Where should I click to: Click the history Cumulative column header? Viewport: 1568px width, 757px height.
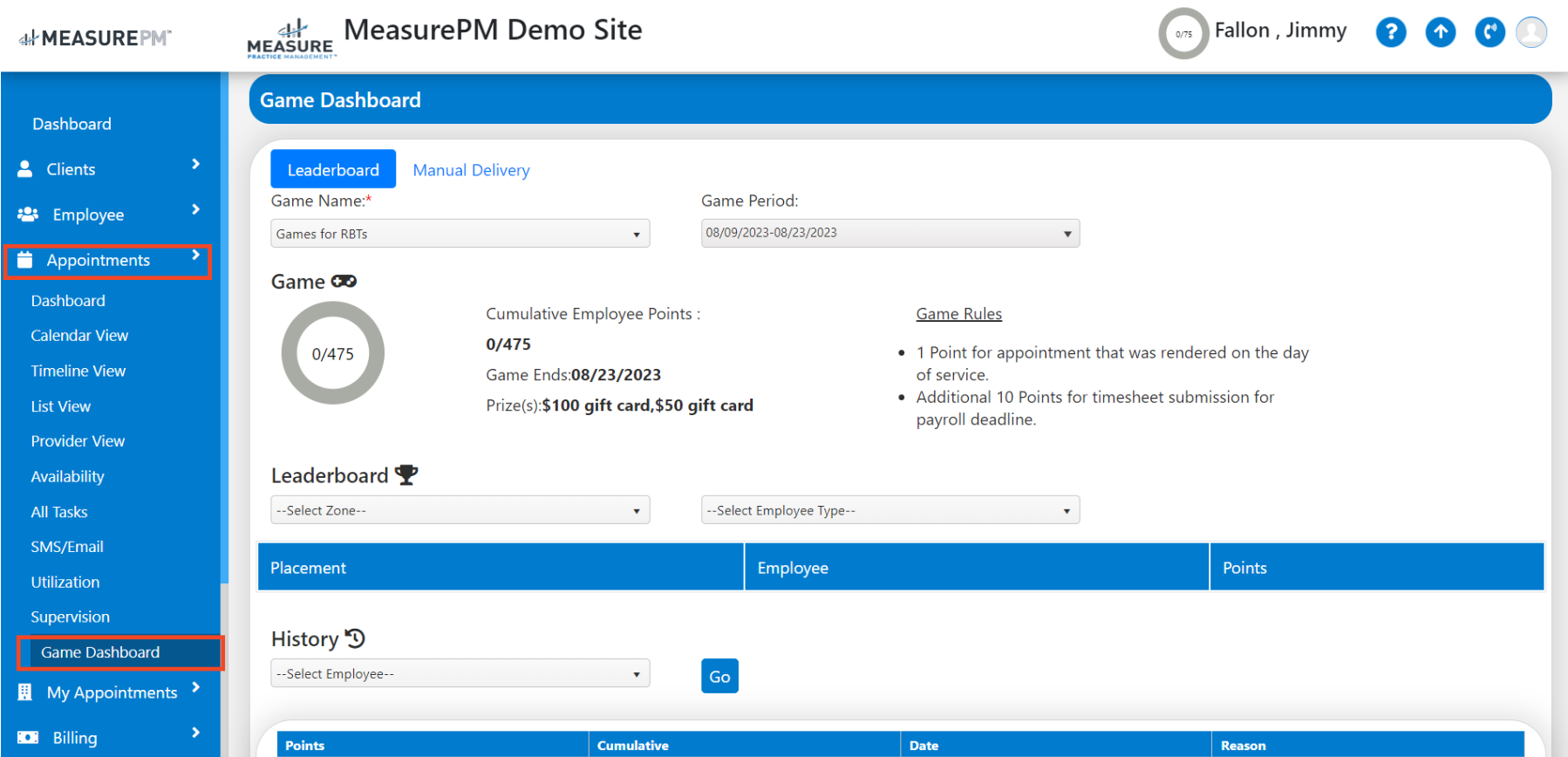click(x=744, y=745)
